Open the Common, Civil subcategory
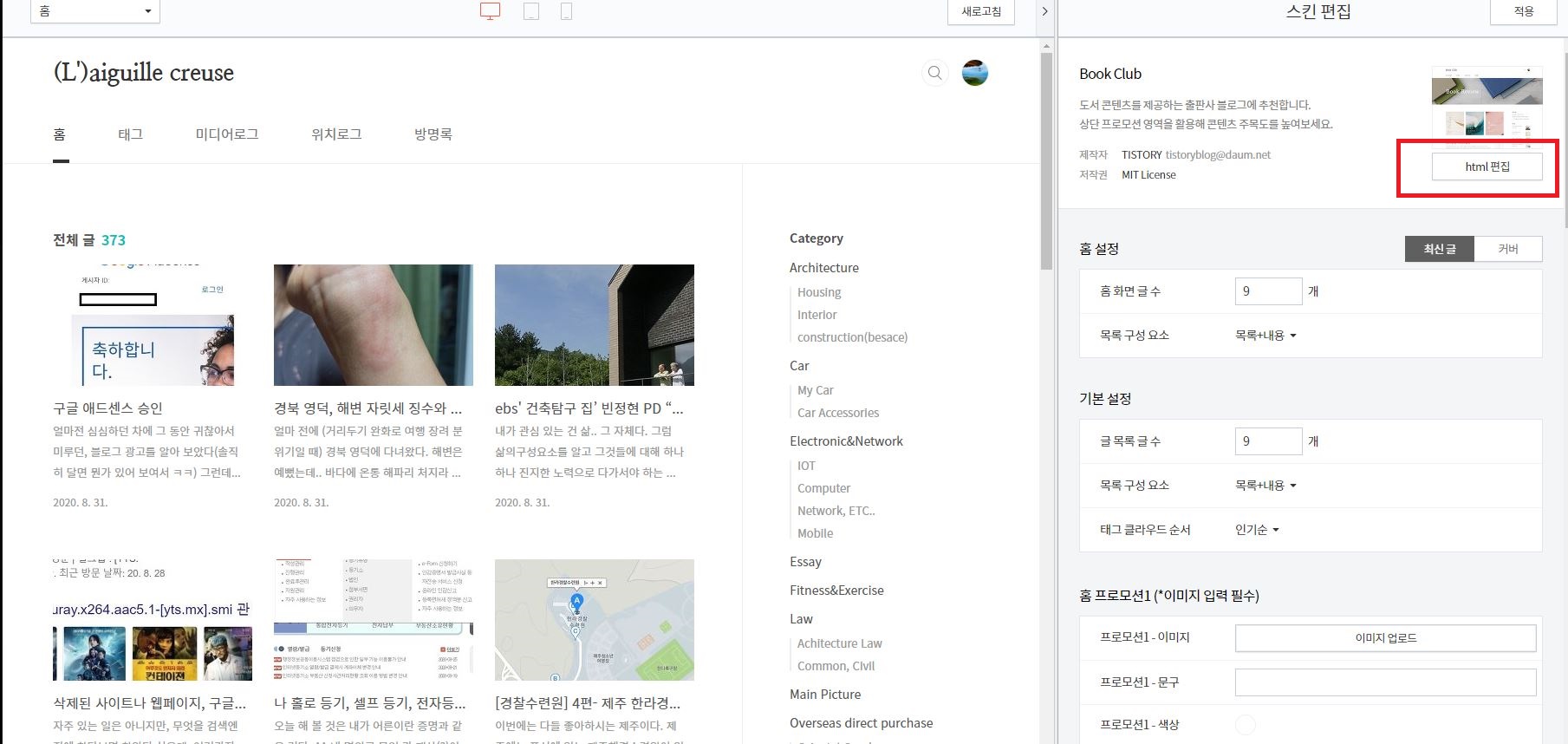Image resolution: width=1568 pixels, height=744 pixels. [x=836, y=666]
